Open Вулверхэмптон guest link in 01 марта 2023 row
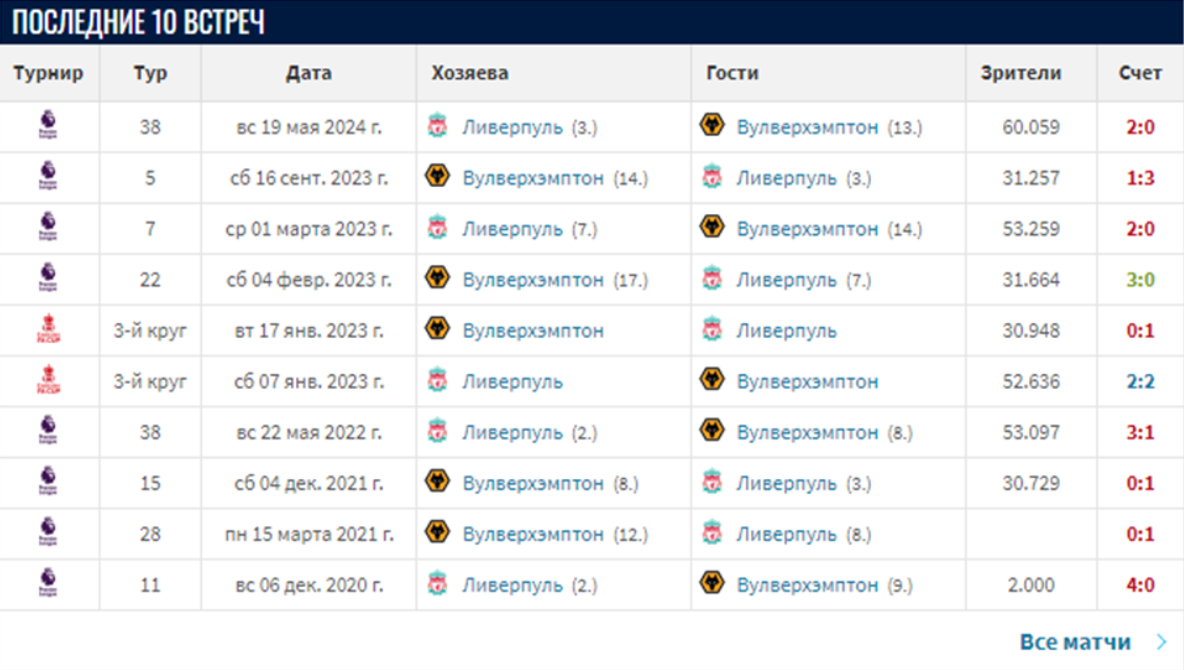The image size is (1184, 670). [807, 229]
